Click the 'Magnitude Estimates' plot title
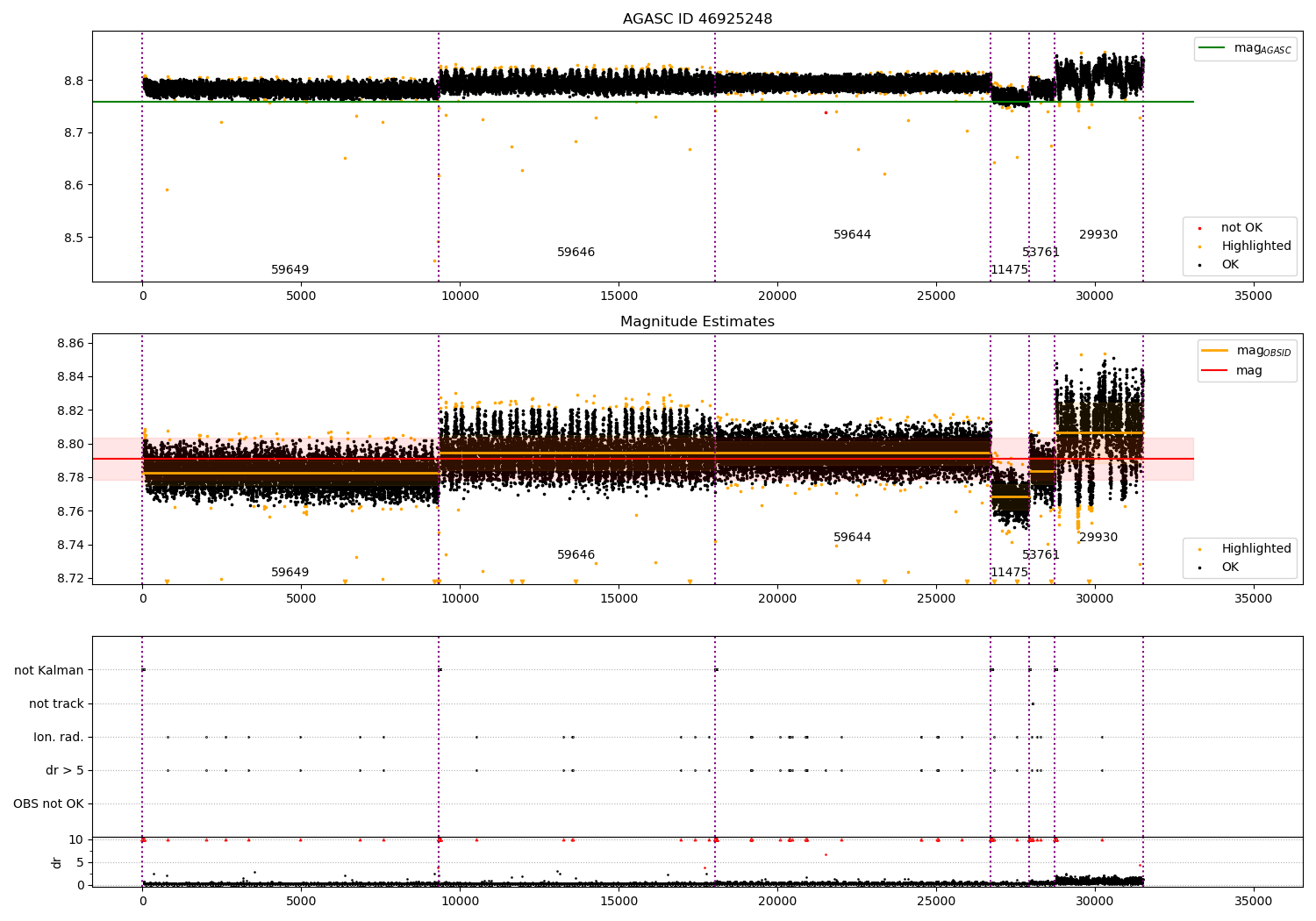Screen dimensions: 1316x921 (x=697, y=322)
